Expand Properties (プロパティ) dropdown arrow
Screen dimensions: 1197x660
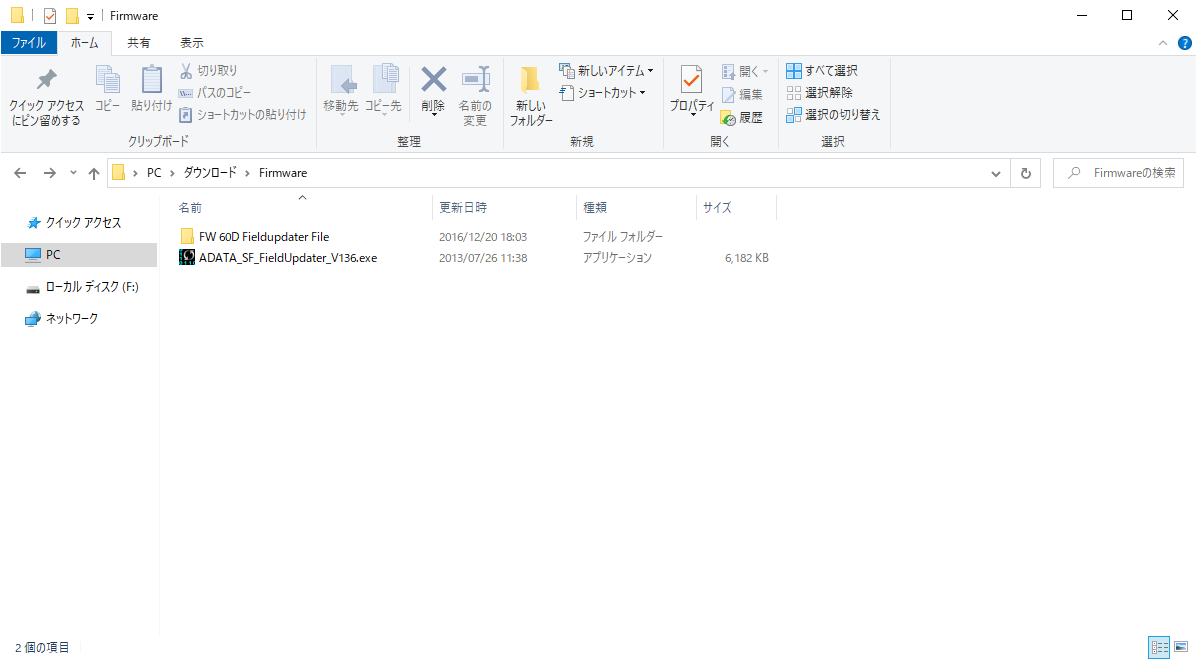(x=692, y=116)
